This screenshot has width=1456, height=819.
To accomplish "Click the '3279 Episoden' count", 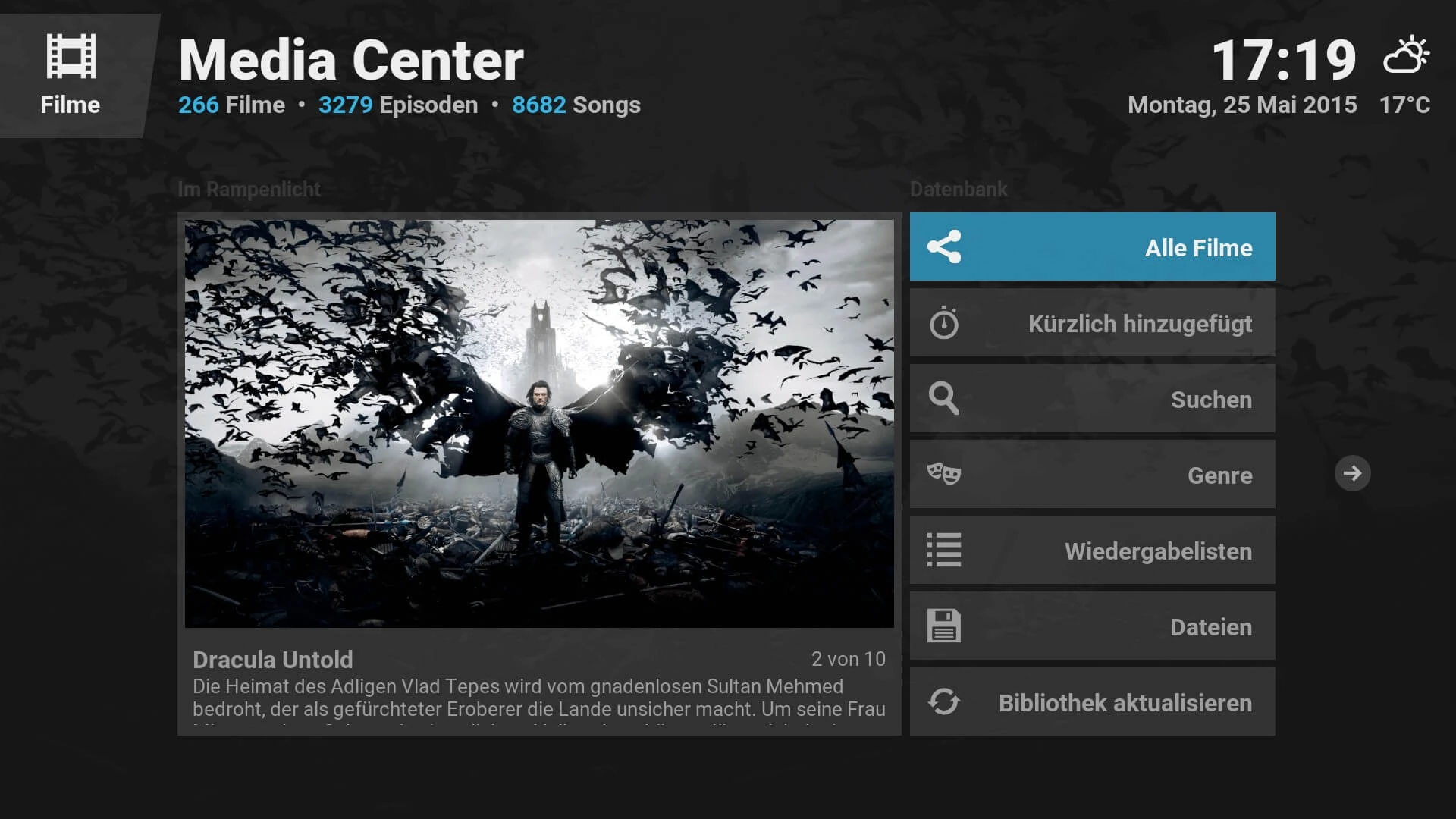I will pos(398,105).
